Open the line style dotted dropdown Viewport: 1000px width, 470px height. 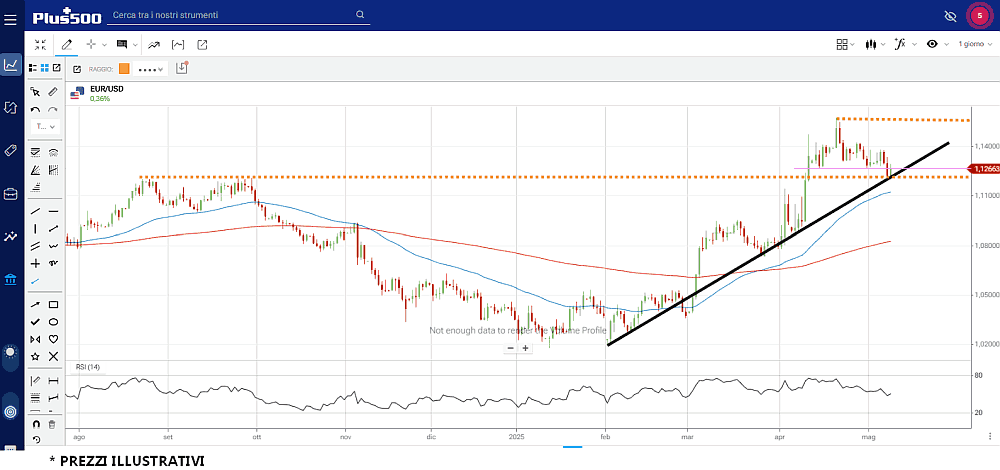pyautogui.click(x=151, y=69)
